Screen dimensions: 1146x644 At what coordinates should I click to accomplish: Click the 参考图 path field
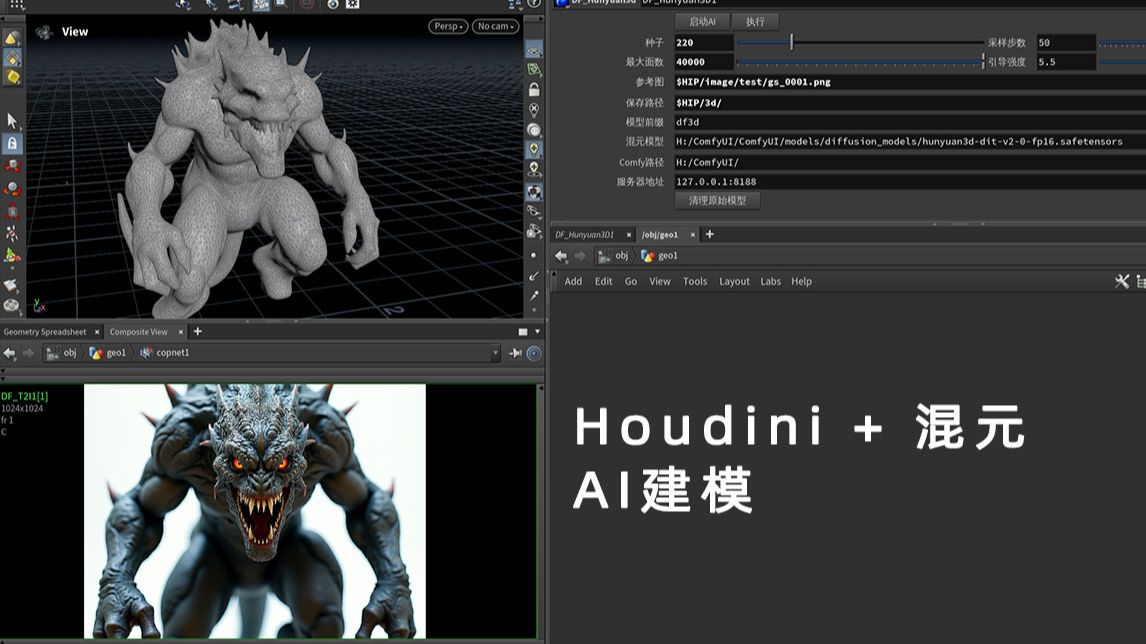[910, 82]
